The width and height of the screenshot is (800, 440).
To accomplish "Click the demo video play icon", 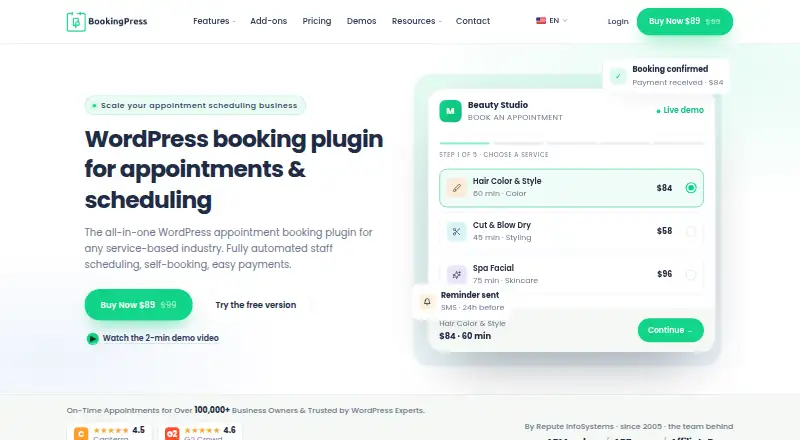I will (92, 338).
